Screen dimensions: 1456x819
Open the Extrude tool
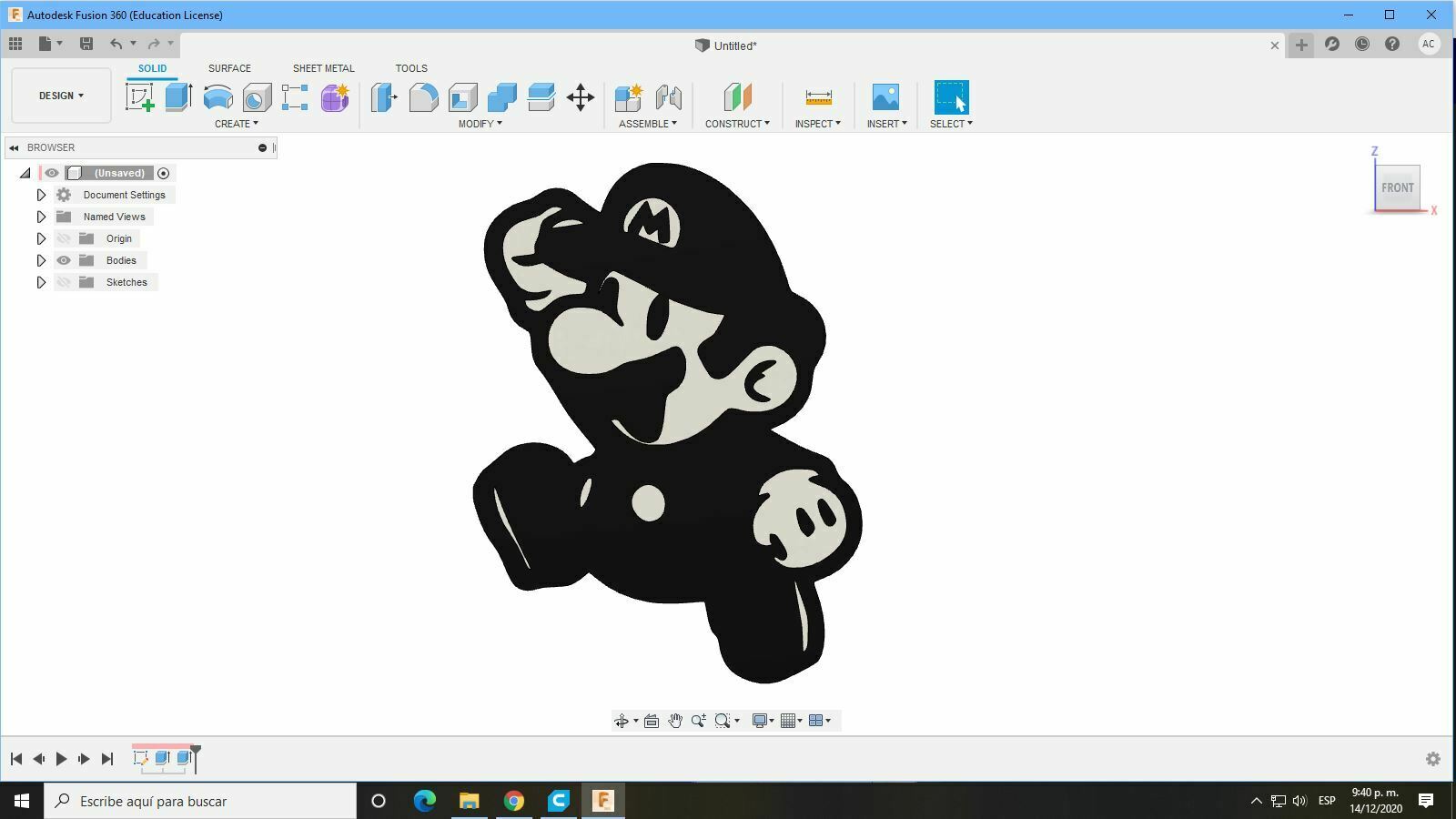(x=177, y=97)
